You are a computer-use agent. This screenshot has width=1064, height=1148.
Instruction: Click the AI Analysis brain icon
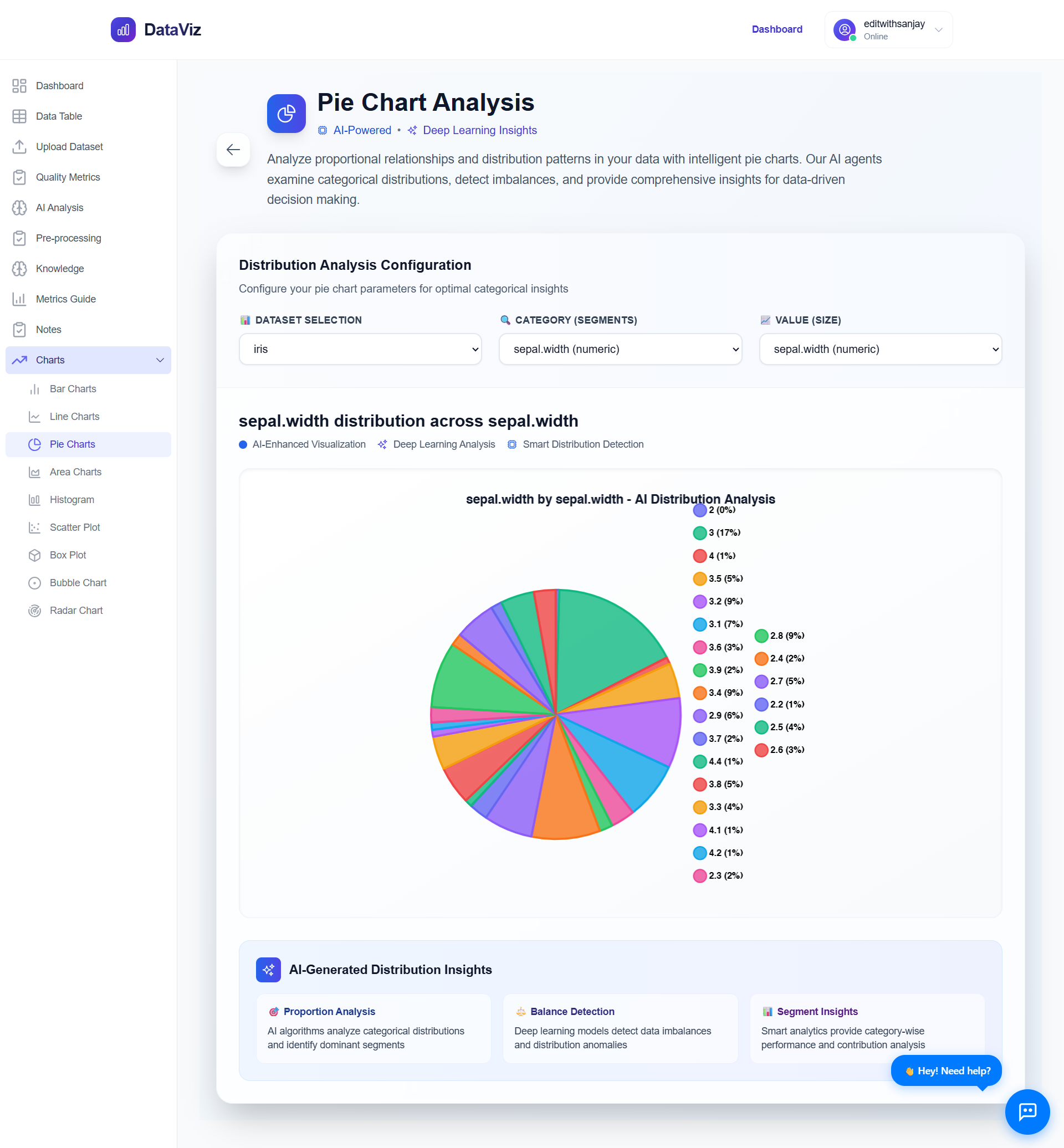click(19, 208)
